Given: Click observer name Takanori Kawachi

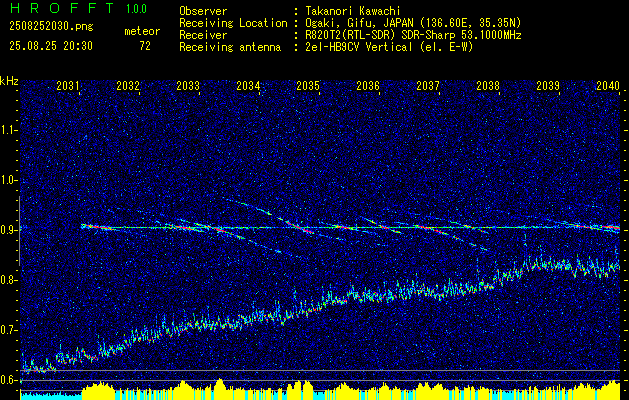Looking at the screenshot, I should click(353, 11).
